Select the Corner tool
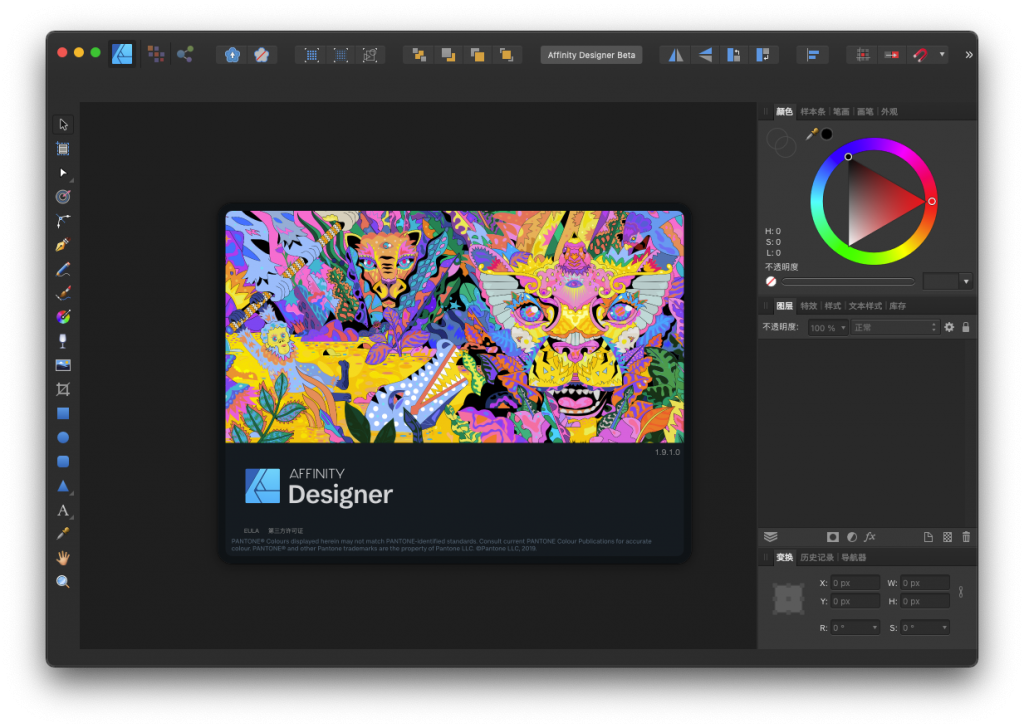 pos(63,221)
